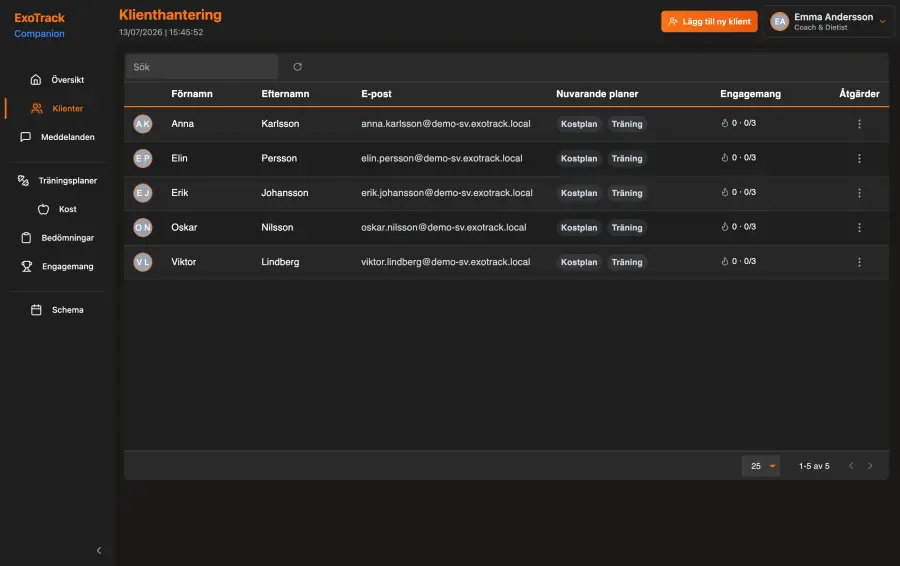Select Schema in the sidebar

click(x=57, y=310)
